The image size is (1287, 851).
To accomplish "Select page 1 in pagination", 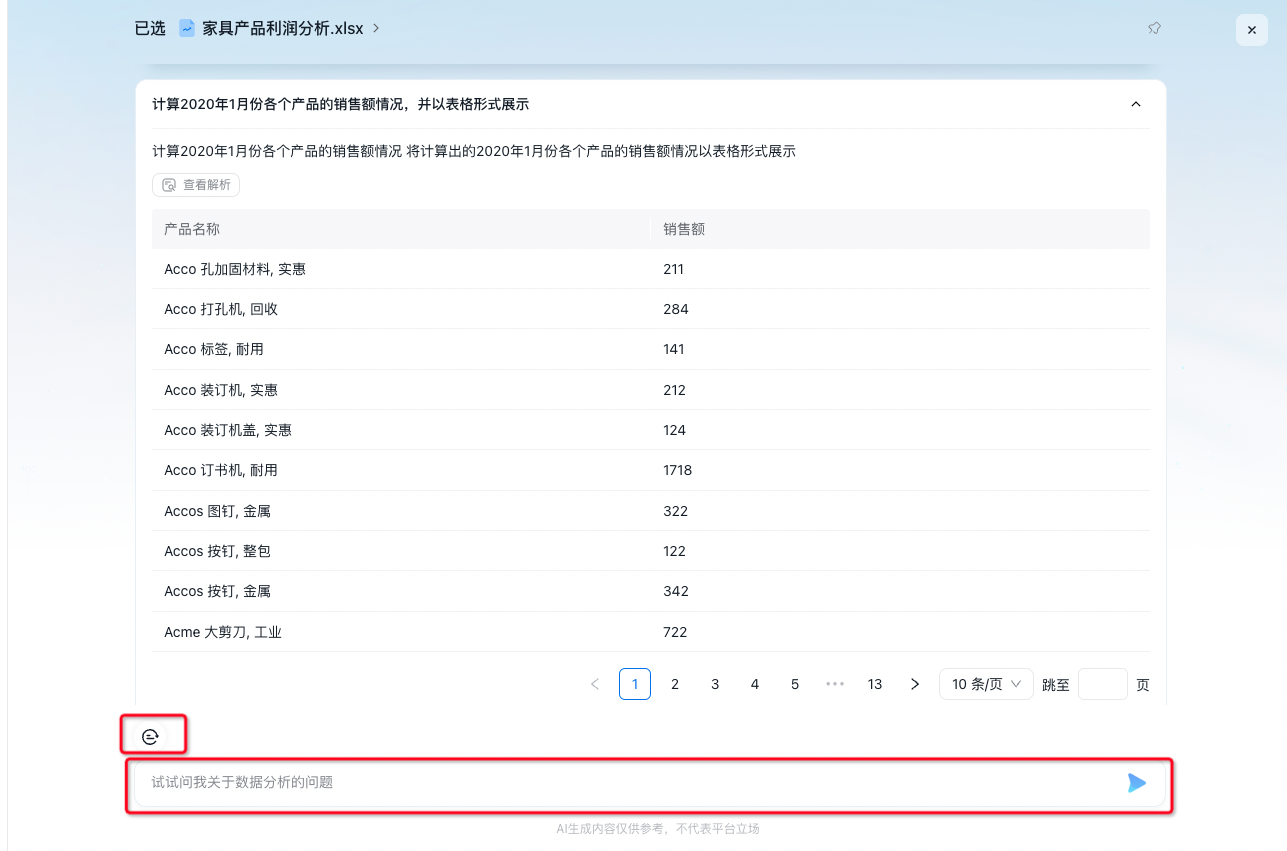I will click(635, 684).
